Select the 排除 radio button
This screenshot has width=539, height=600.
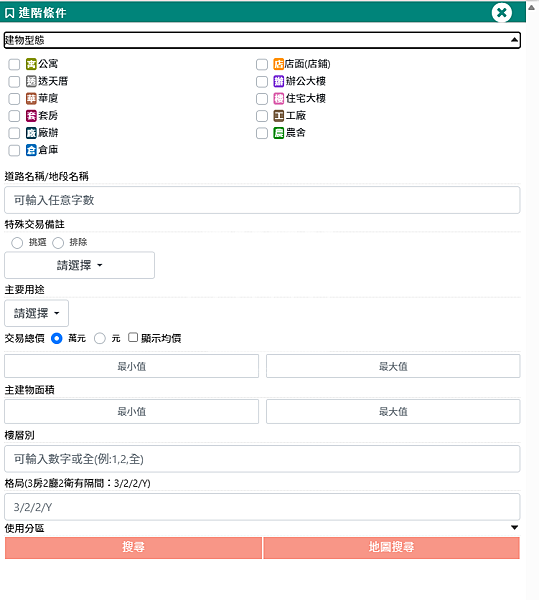[x=58, y=243]
